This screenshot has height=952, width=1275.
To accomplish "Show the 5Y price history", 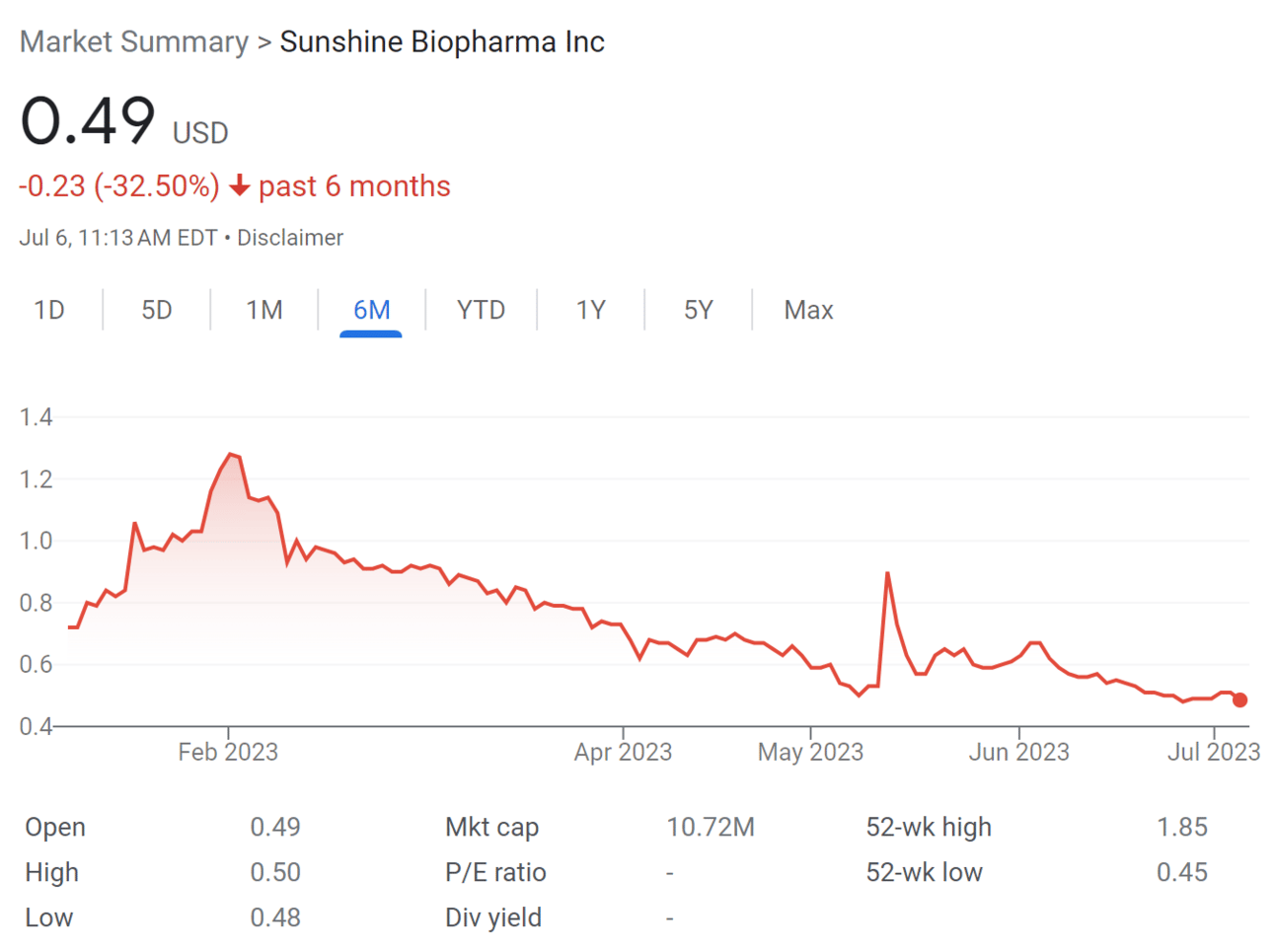I will pyautogui.click(x=698, y=311).
